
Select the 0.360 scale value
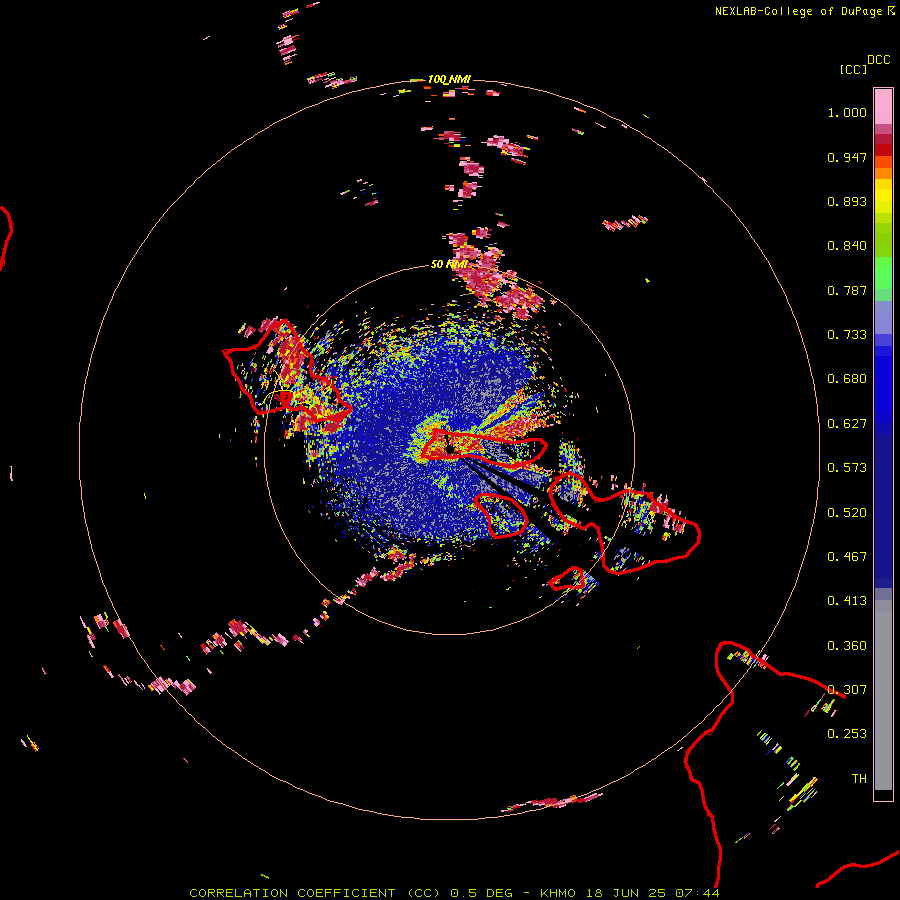click(x=847, y=646)
